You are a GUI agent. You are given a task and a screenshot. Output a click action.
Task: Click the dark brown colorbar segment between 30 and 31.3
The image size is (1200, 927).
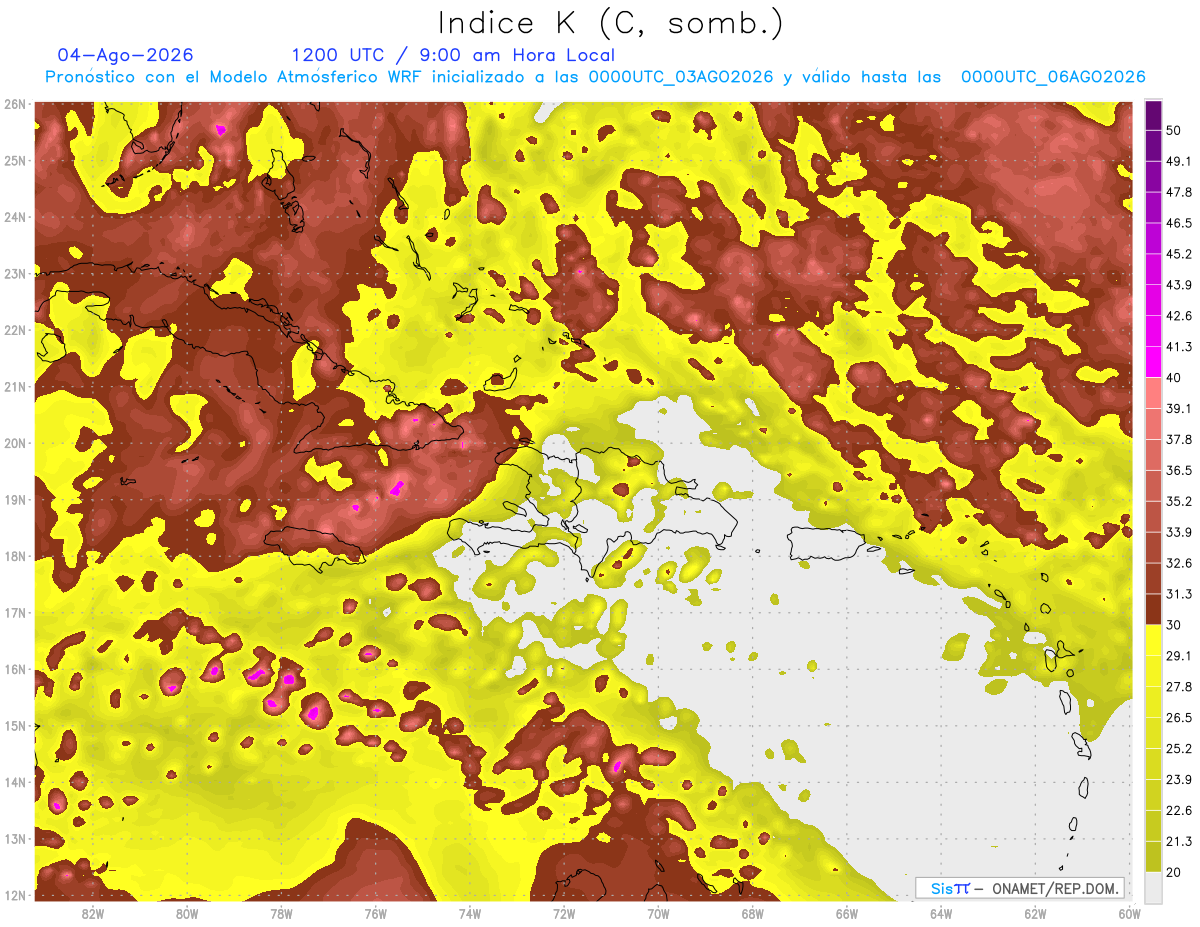tap(1154, 609)
